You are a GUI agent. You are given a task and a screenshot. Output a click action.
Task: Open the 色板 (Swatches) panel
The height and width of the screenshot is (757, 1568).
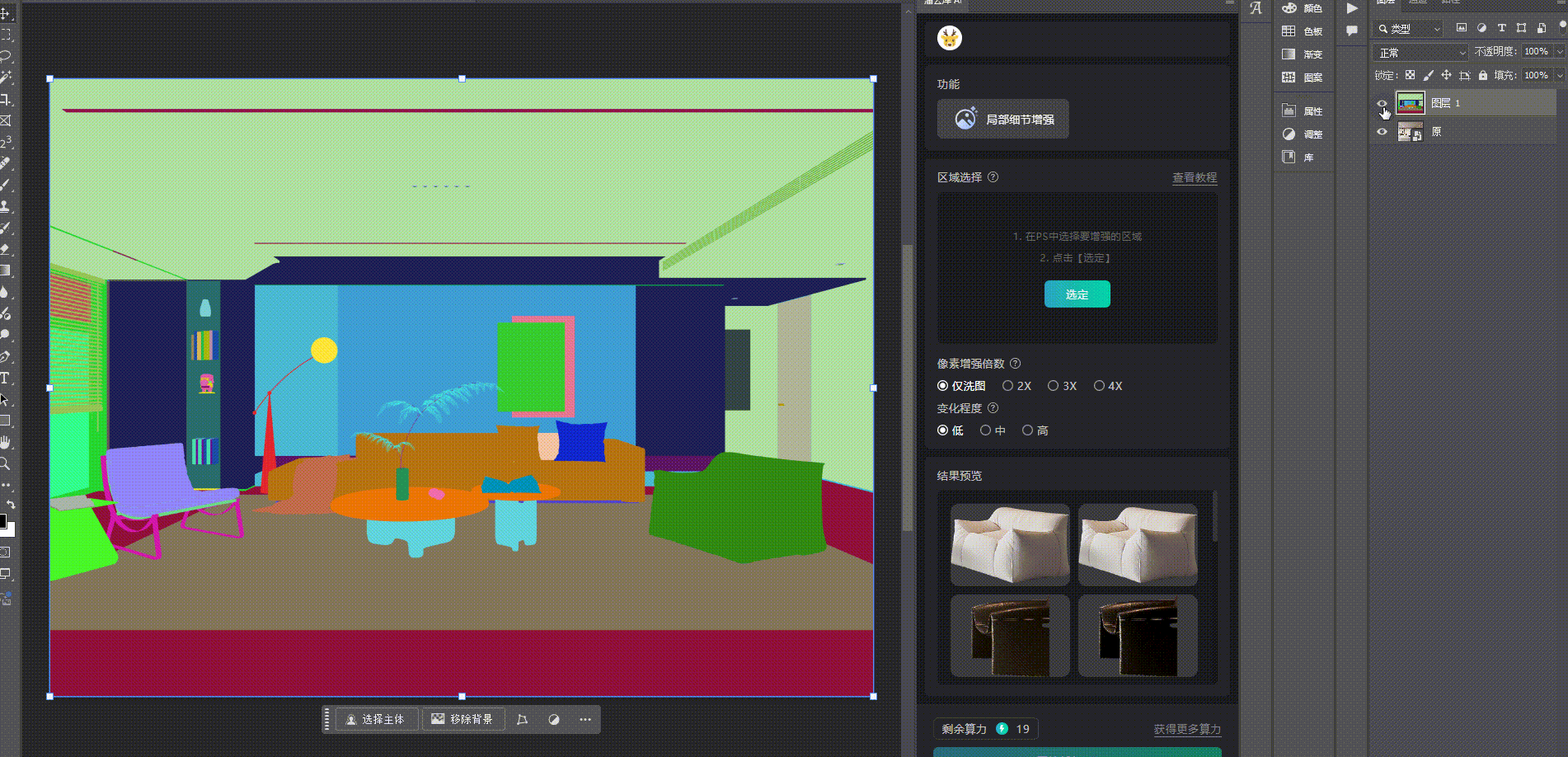tap(1303, 31)
